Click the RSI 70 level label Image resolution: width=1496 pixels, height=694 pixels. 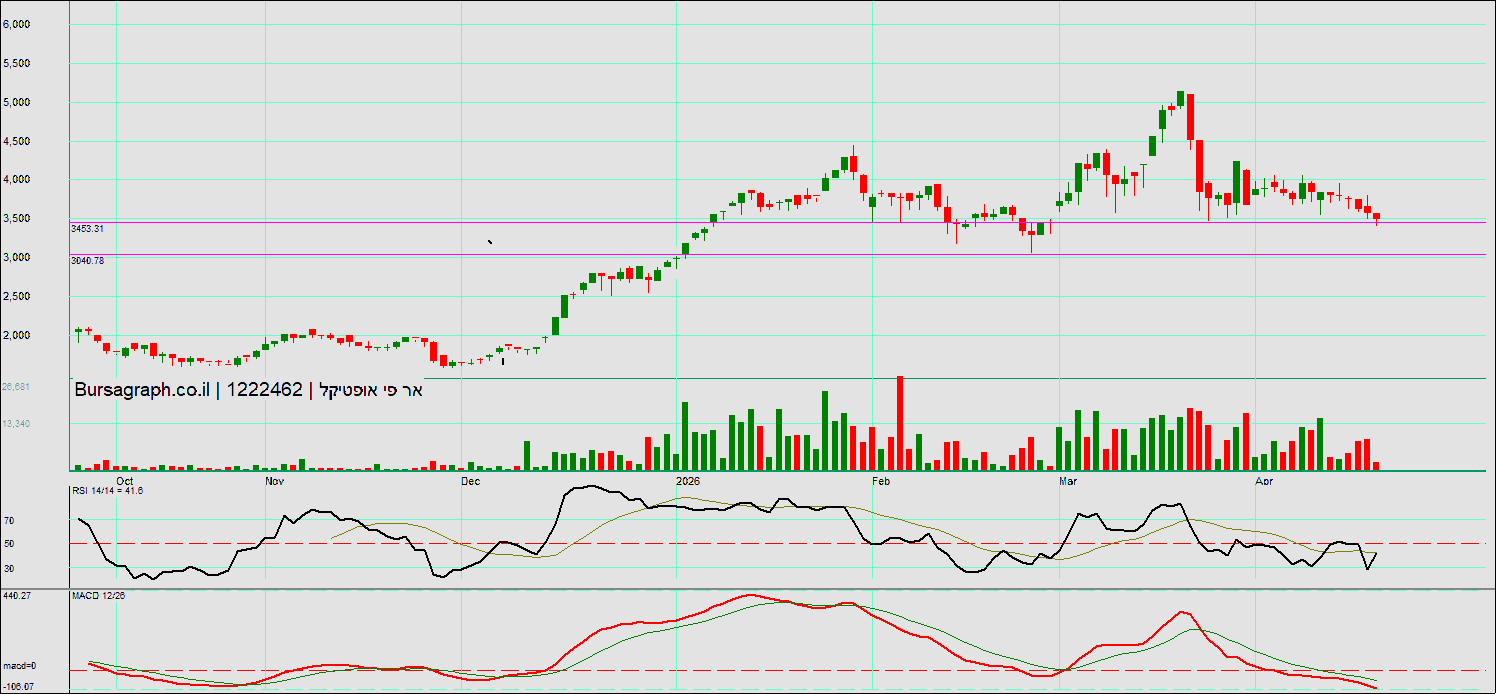pos(8,521)
